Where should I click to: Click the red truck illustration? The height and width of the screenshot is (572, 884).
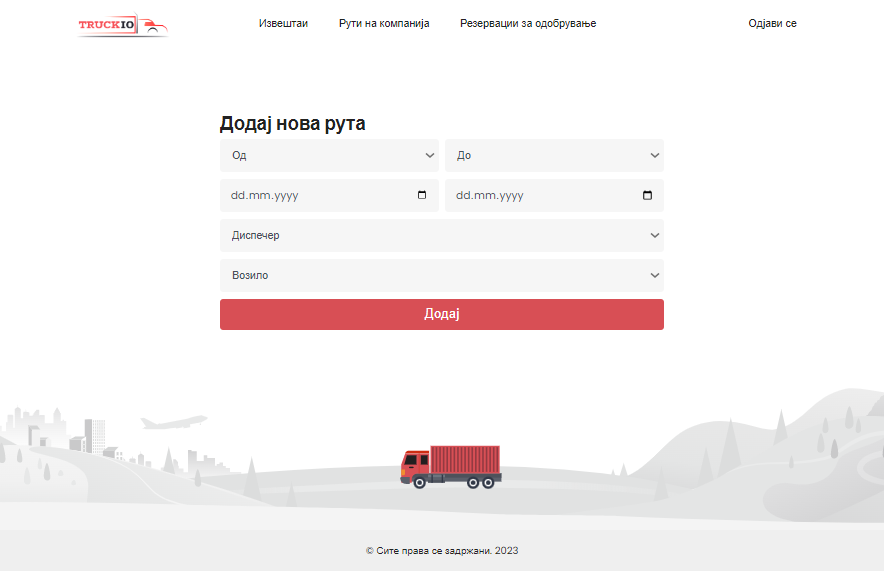[x=451, y=467]
